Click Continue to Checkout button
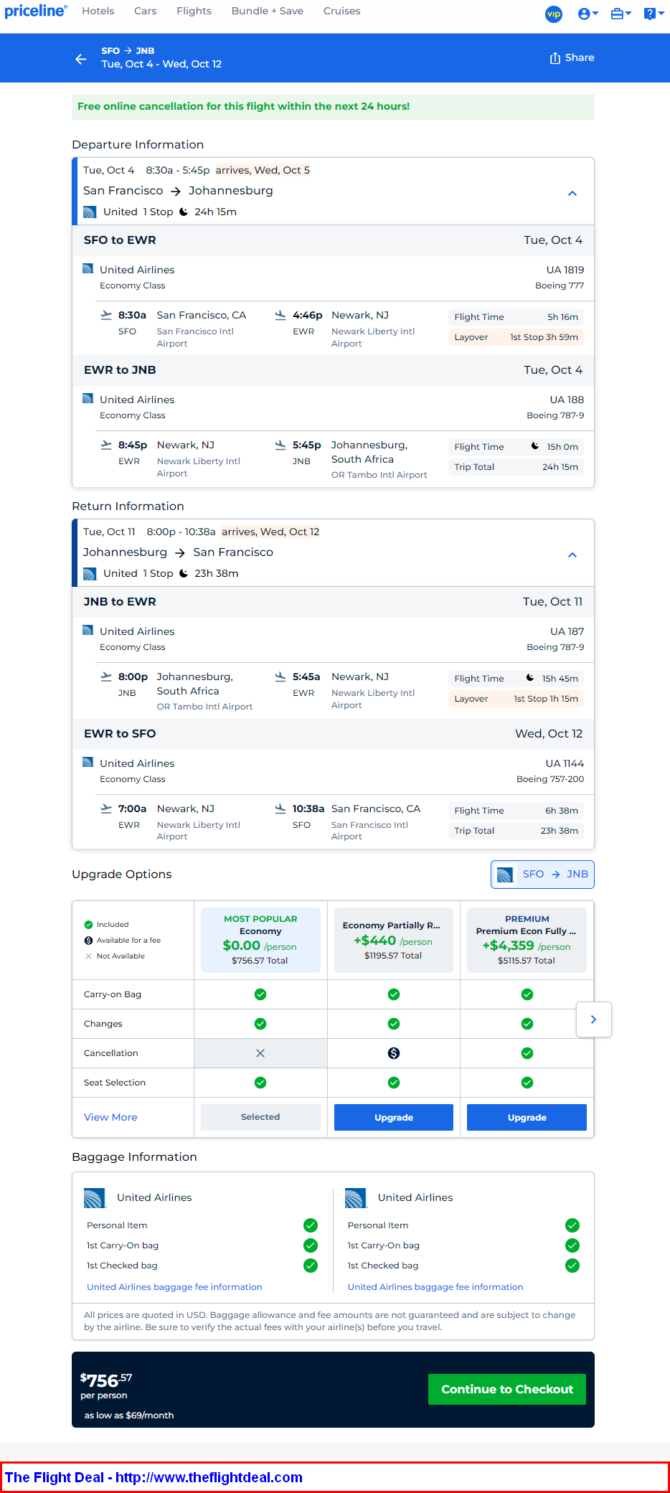The height and width of the screenshot is (1493, 670). click(x=507, y=1389)
